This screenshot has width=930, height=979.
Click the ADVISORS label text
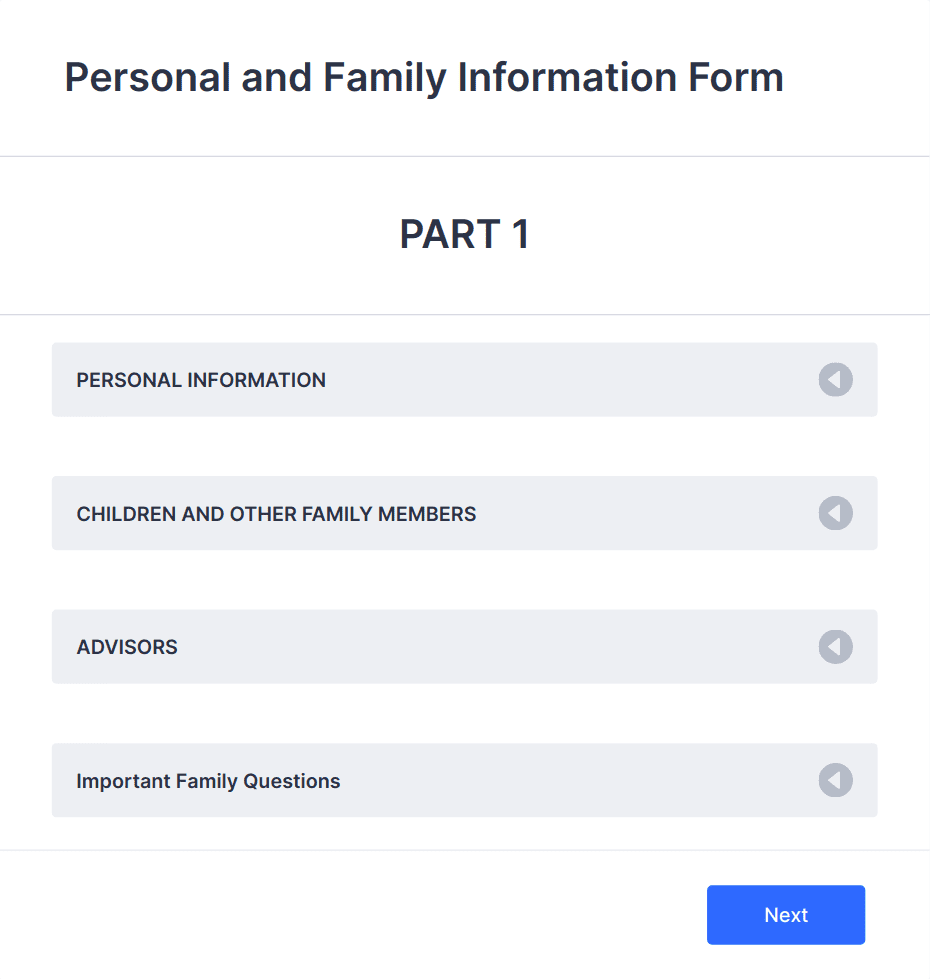coord(127,647)
